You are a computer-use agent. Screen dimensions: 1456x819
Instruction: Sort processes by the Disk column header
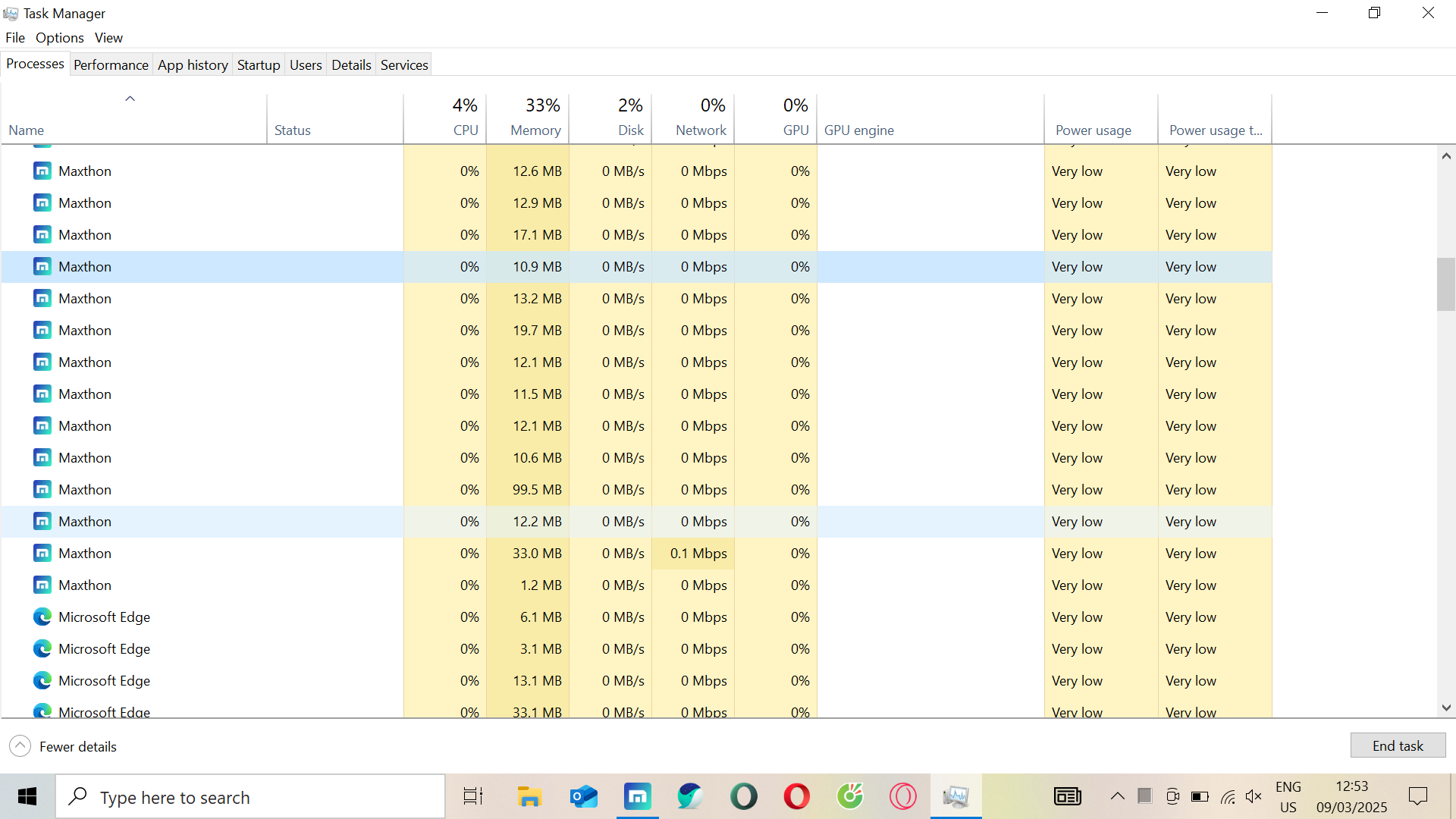point(610,118)
